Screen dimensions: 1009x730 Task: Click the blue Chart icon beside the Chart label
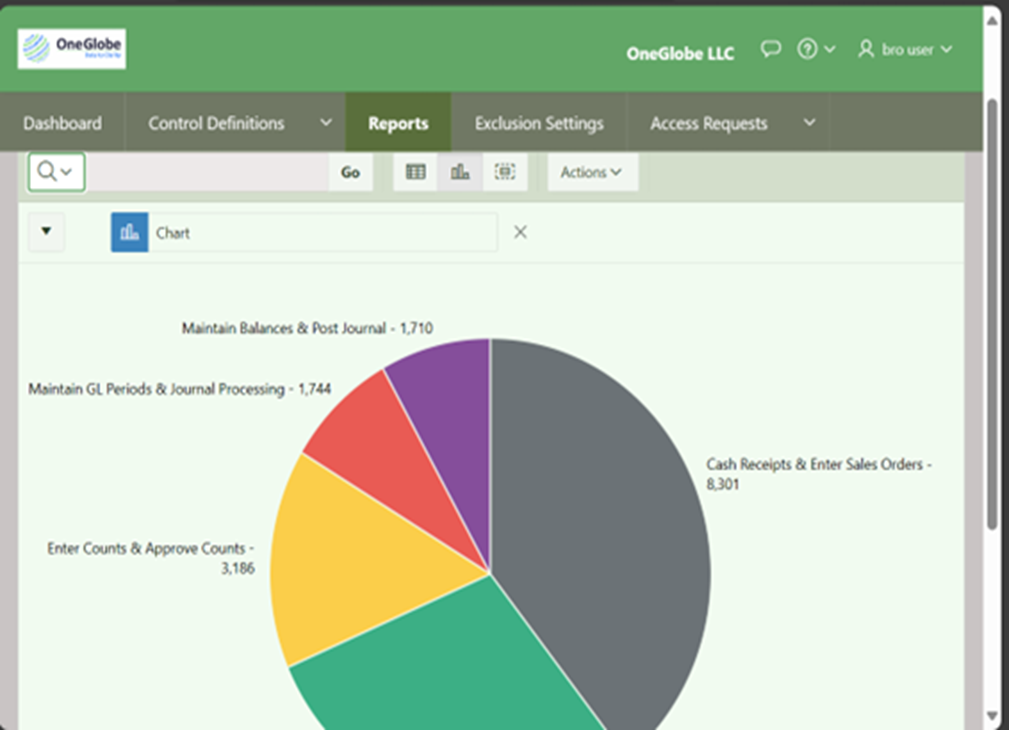point(129,231)
